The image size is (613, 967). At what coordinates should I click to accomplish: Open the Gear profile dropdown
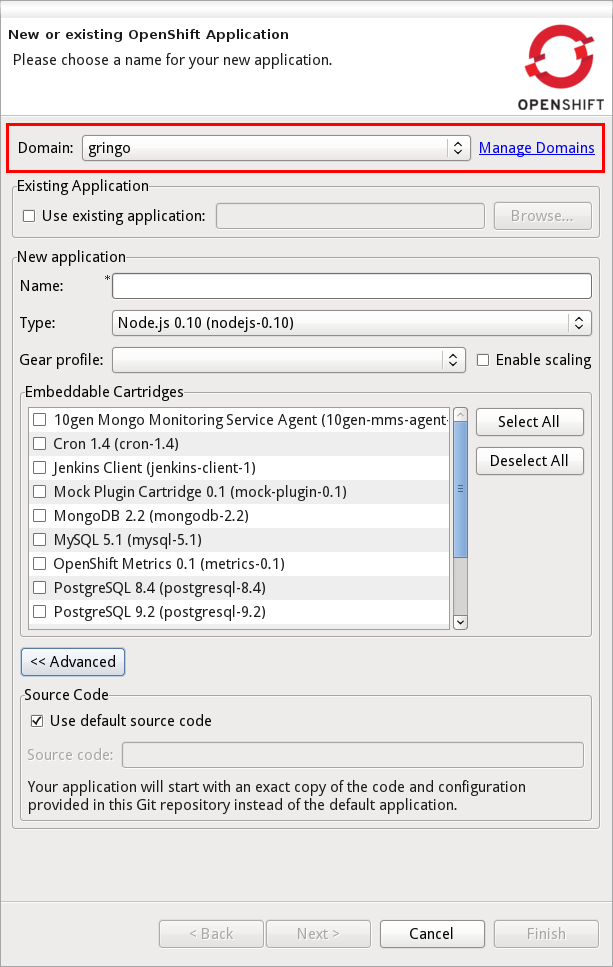(x=289, y=360)
